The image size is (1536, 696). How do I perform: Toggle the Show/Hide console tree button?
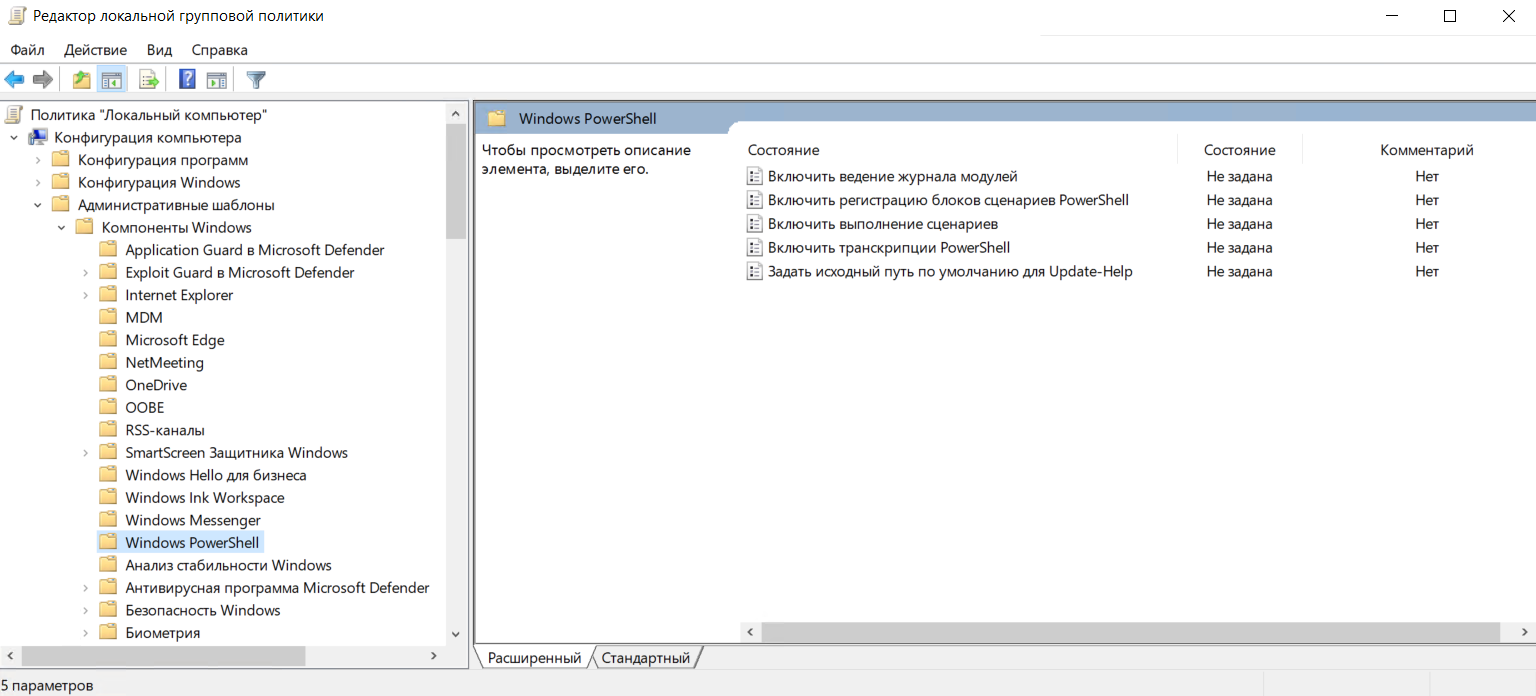[x=112, y=80]
